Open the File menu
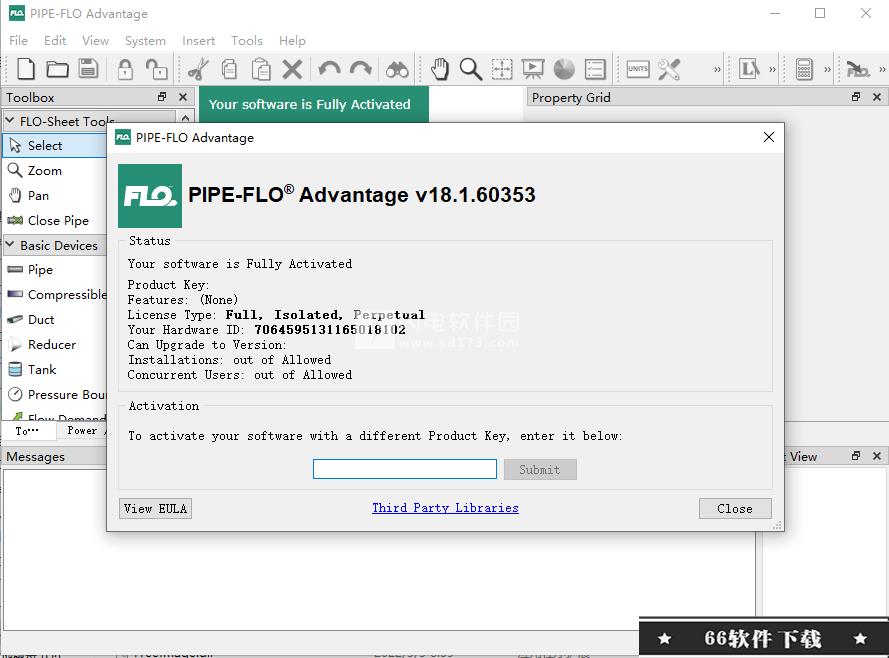The height and width of the screenshot is (658, 889). point(18,41)
